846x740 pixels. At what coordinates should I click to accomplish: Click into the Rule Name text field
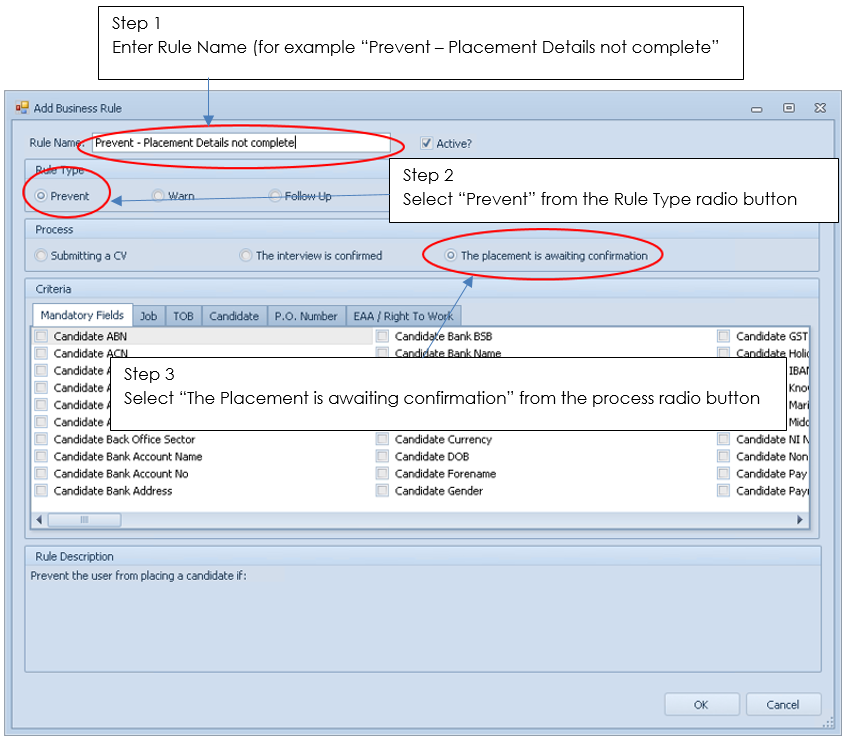240,143
